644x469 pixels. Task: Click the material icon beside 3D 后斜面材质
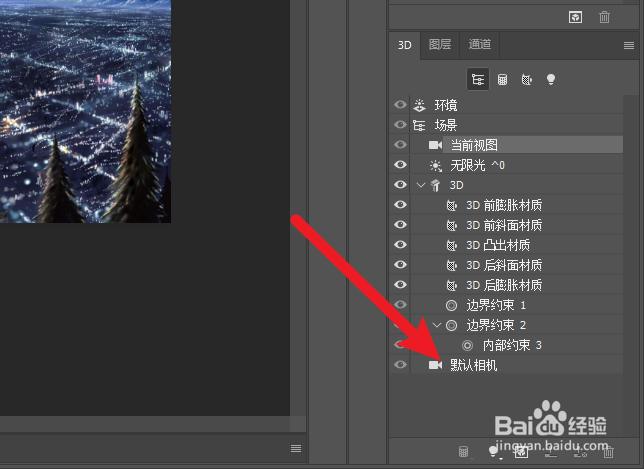[x=451, y=265]
